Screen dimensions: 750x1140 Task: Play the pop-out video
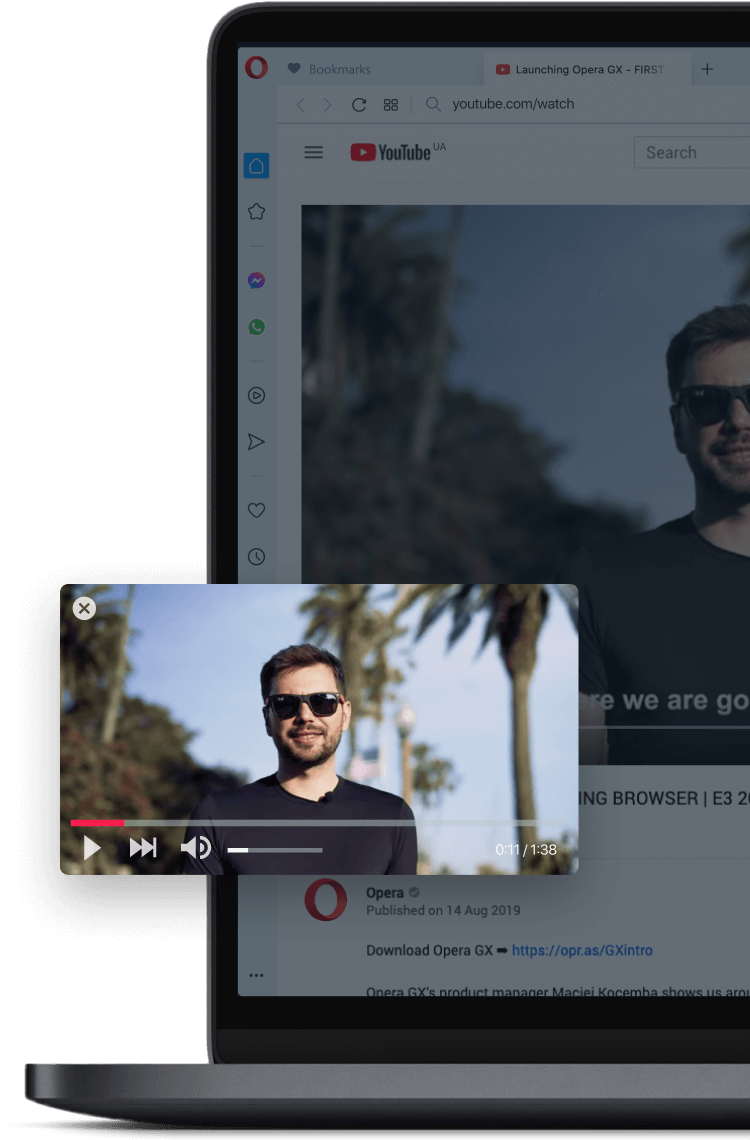pos(92,849)
